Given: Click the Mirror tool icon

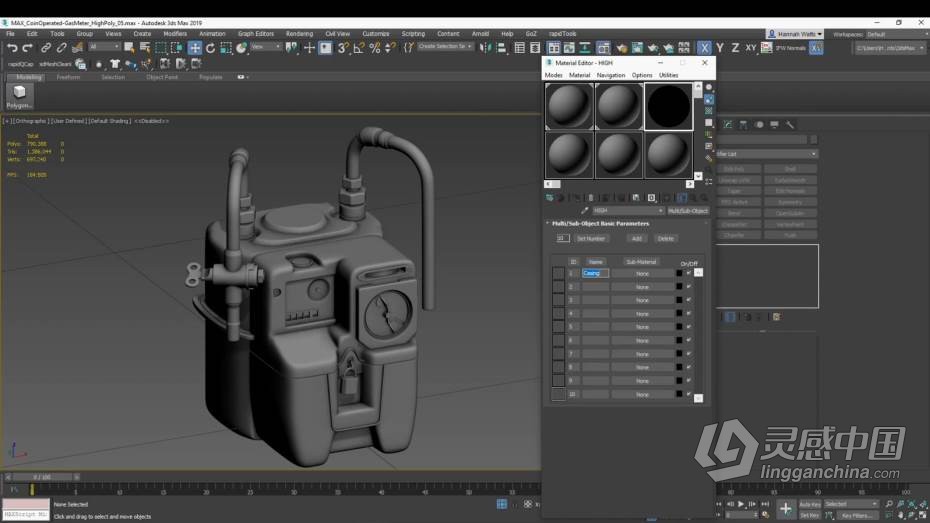Looking at the screenshot, I should [x=485, y=48].
